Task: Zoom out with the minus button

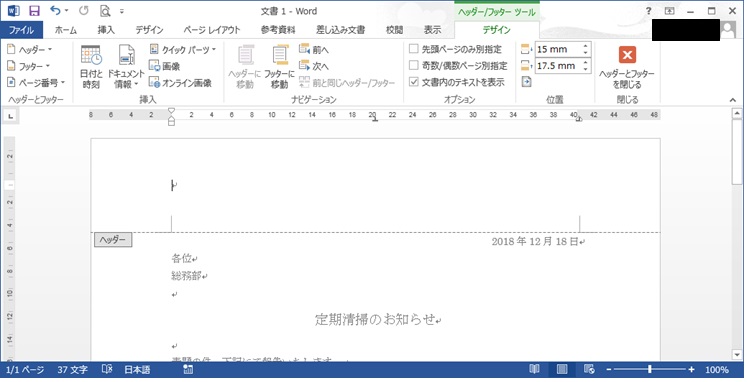Action: (x=609, y=370)
